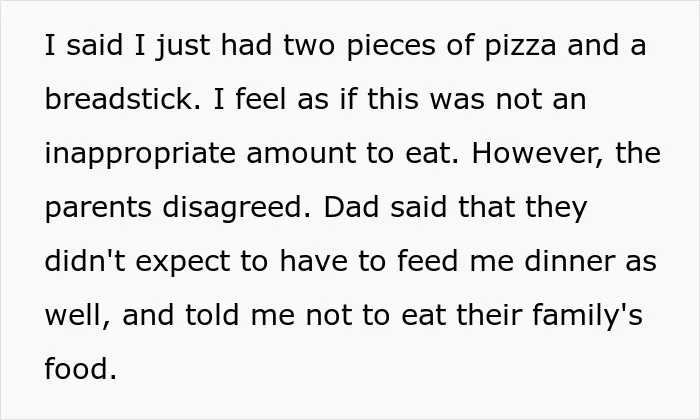The image size is (700, 420).
Task: Click the word "family's"
Action: (587, 316)
